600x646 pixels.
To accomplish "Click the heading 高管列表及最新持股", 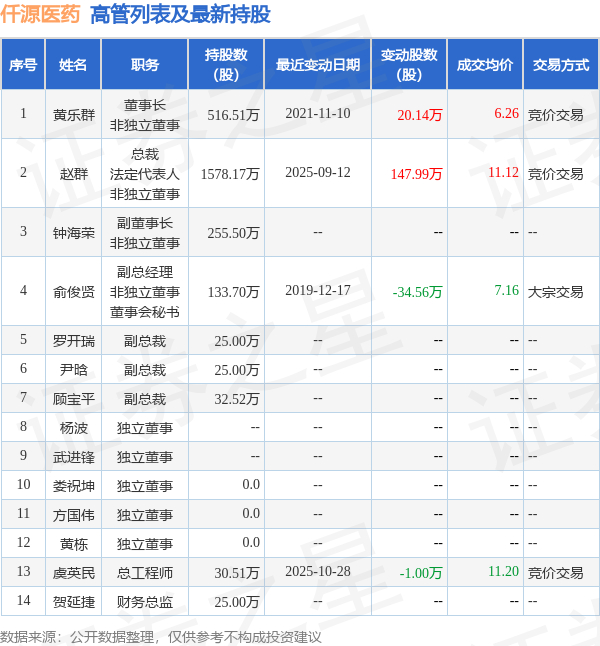I will click(180, 14).
